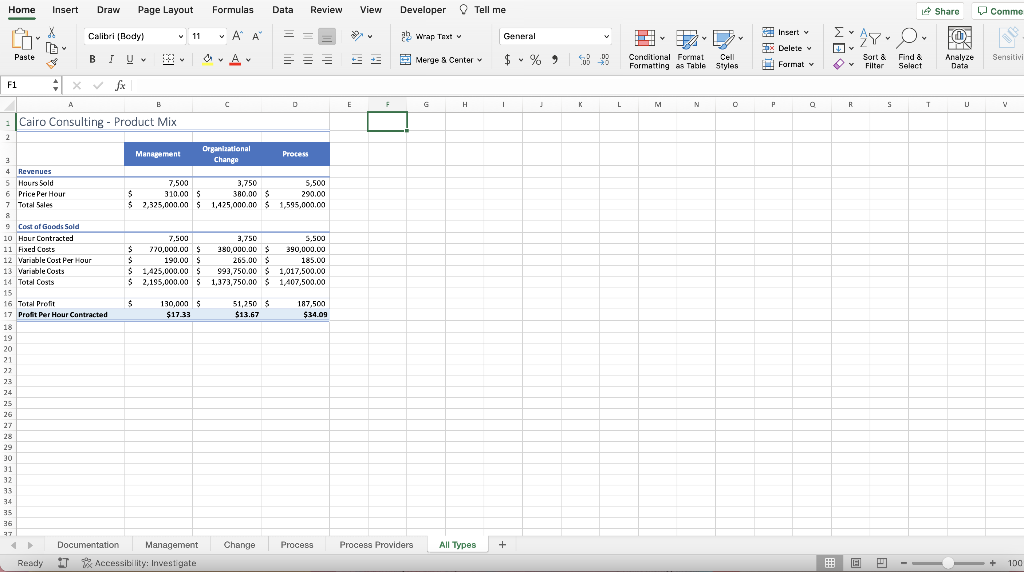
Task: Open Find & Select menu
Action: tap(910, 49)
